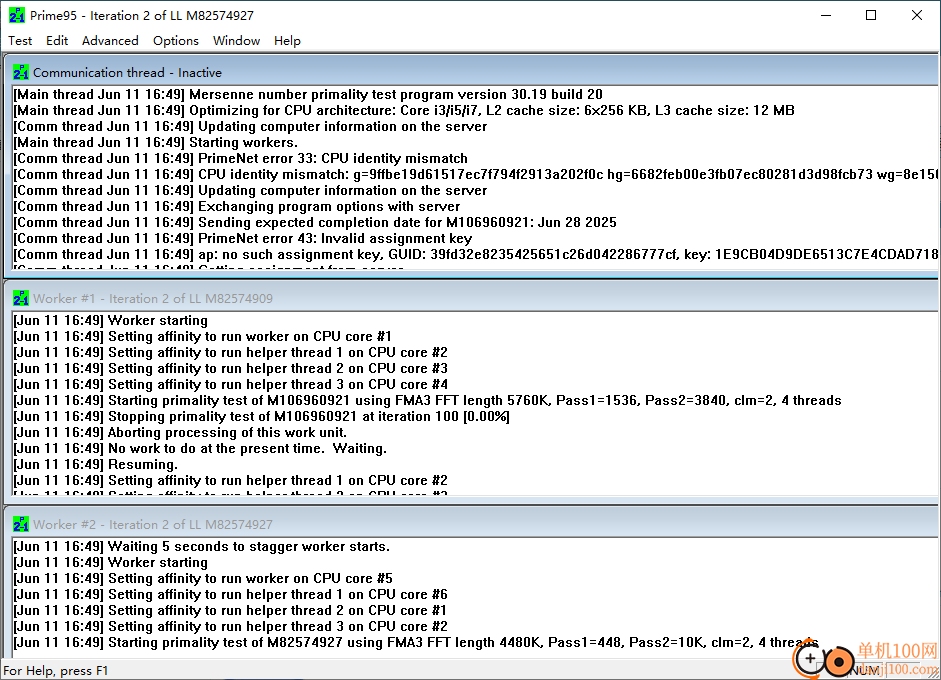
Task: Click the 'For Help, press F1' status bar text
Action: tap(56, 671)
